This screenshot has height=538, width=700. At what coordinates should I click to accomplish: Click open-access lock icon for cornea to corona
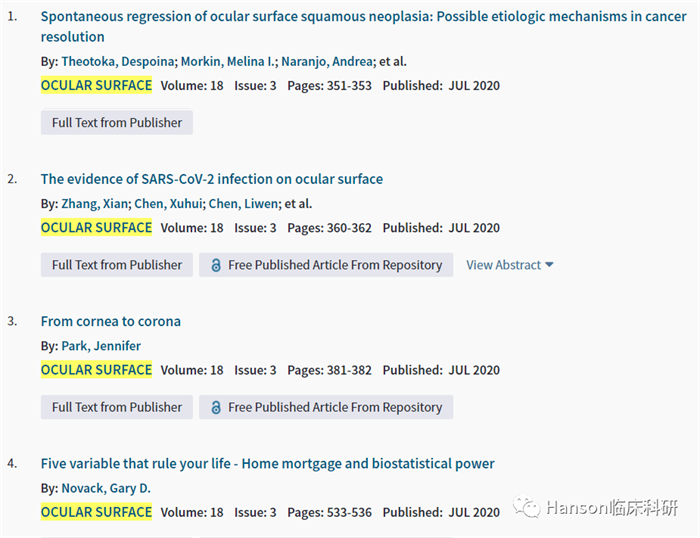tap(215, 407)
